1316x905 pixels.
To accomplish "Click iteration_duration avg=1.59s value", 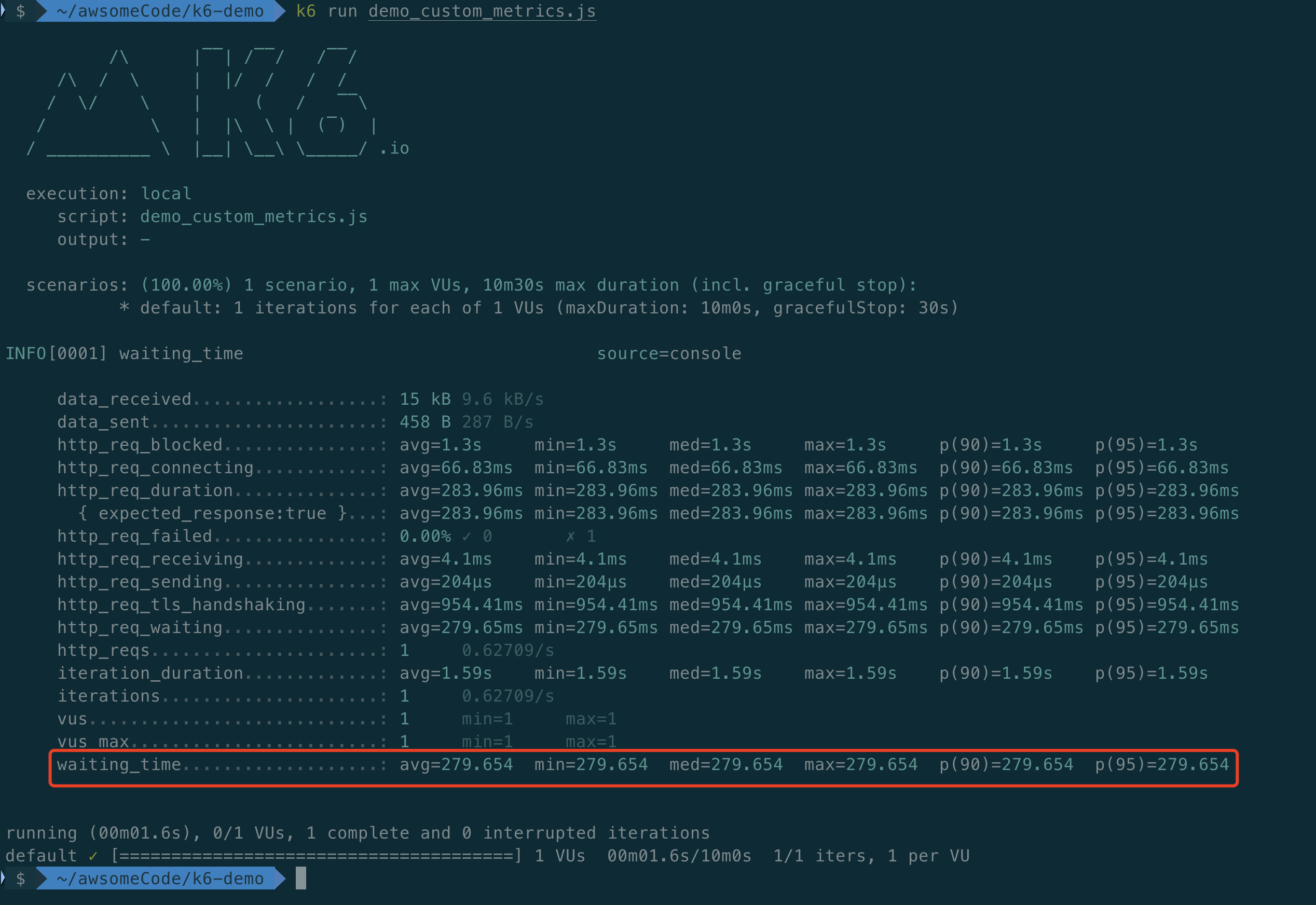I will 446,673.
